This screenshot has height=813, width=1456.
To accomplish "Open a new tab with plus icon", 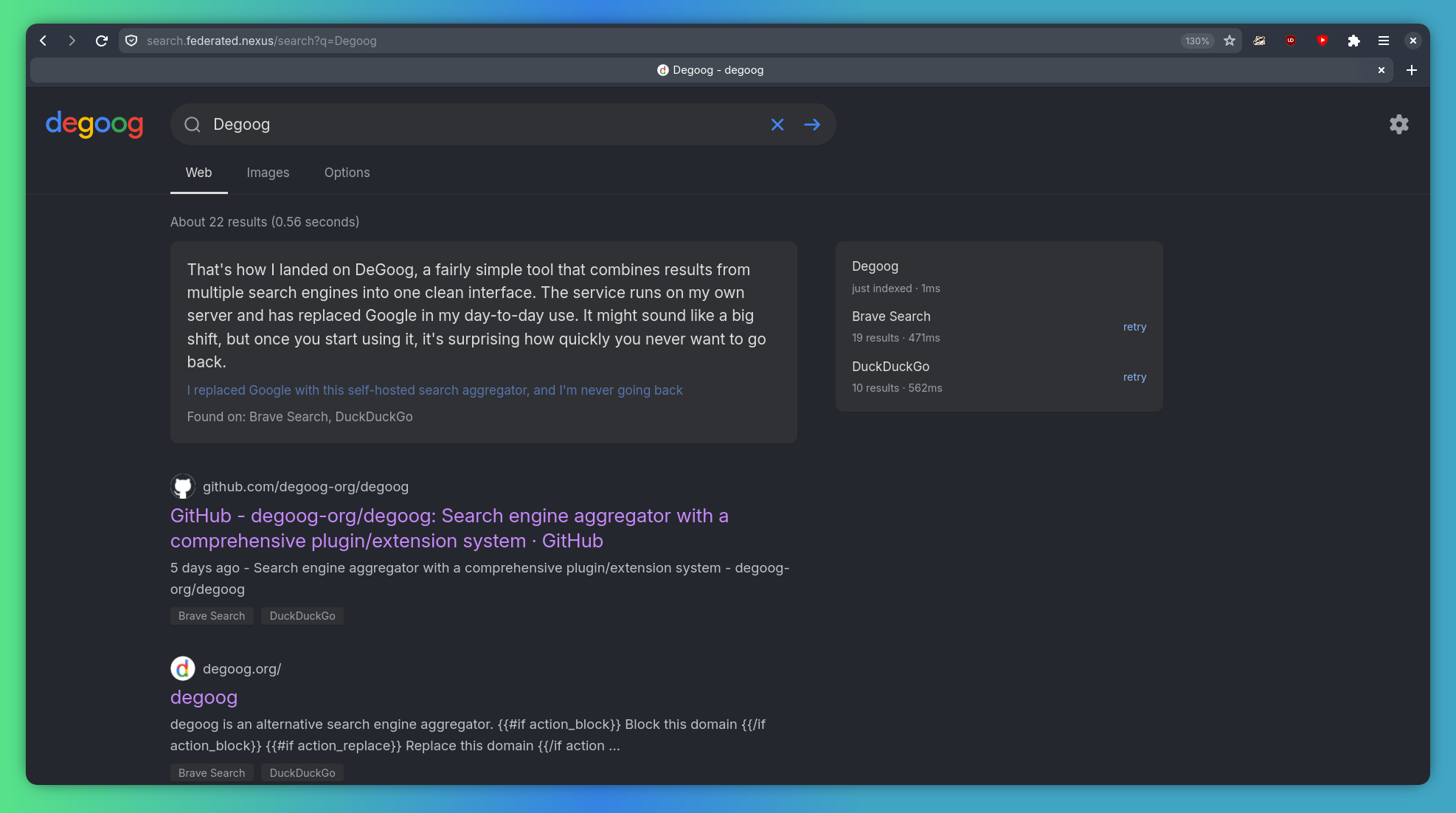I will (x=1412, y=70).
